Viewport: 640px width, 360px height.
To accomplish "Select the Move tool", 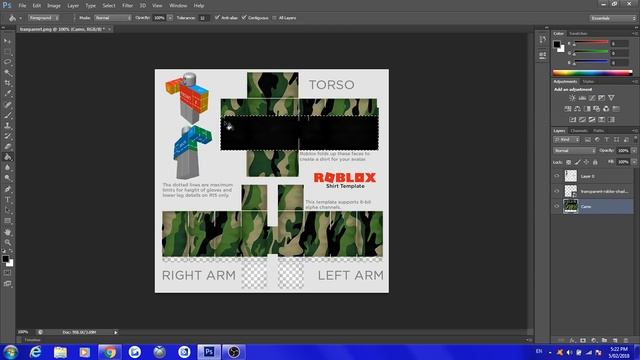I will tap(7, 41).
